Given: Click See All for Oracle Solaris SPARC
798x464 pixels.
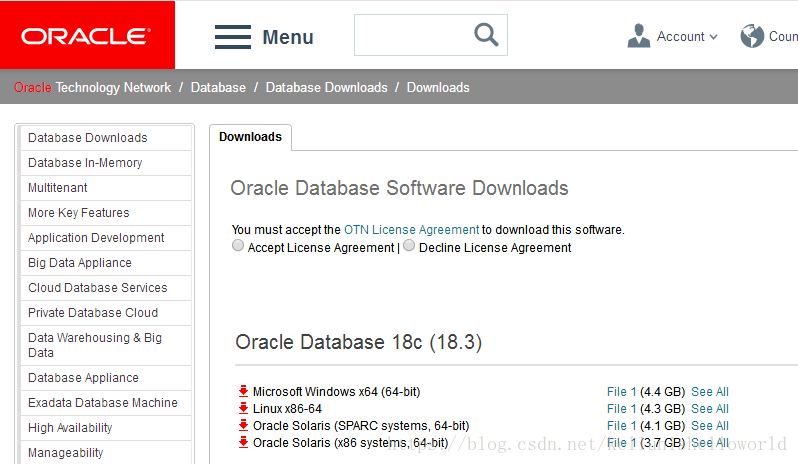Looking at the screenshot, I should 710,426.
